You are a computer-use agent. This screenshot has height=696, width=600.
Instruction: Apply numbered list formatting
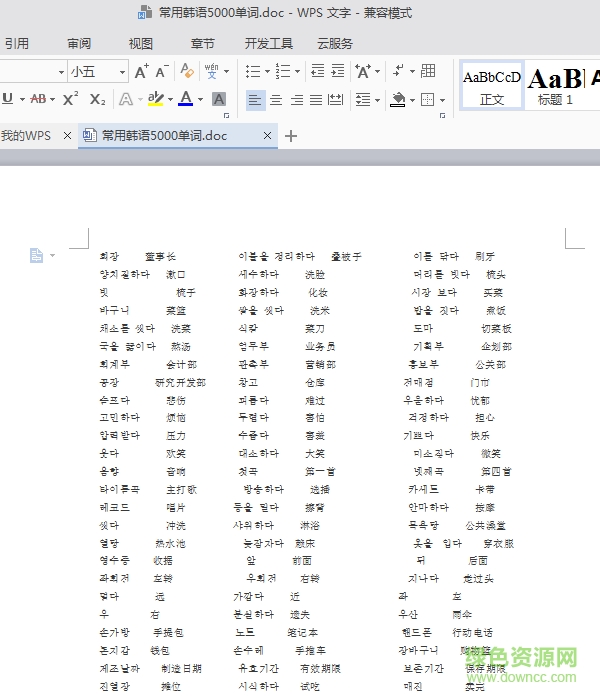(x=283, y=71)
